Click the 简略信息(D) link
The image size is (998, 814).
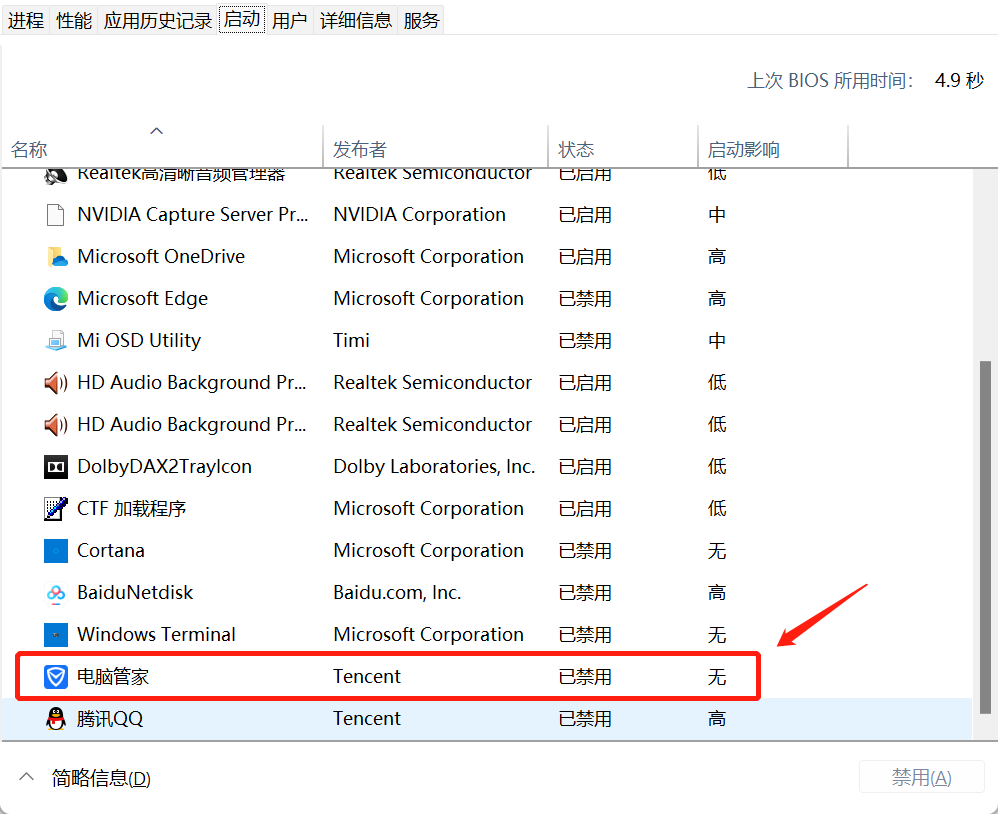click(x=101, y=778)
